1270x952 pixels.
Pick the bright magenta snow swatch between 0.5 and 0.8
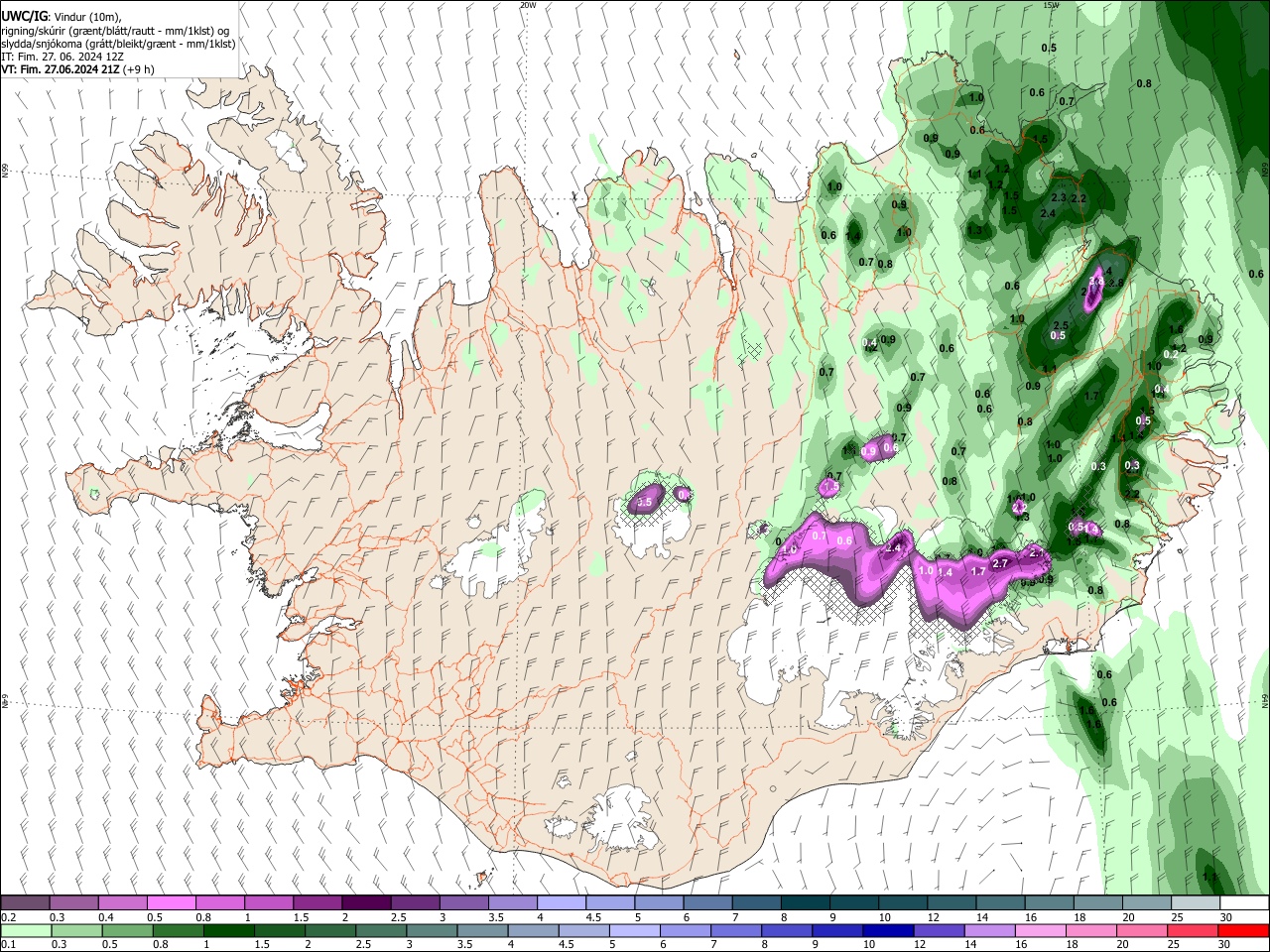pos(171,902)
